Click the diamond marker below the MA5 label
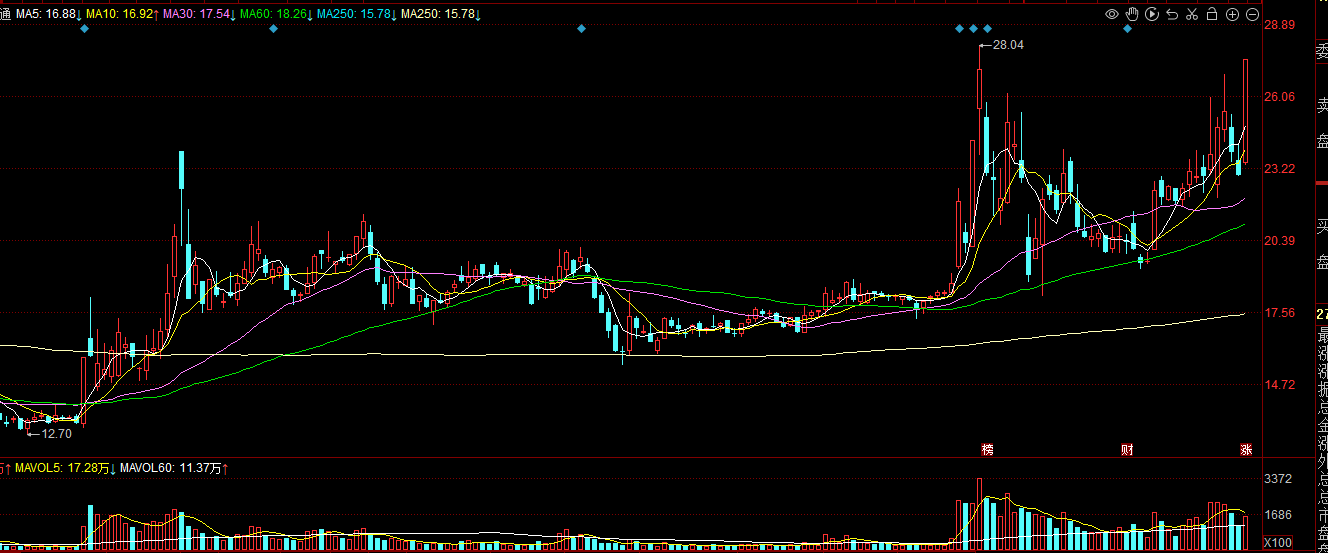This screenshot has width=1328, height=553. pos(85,28)
